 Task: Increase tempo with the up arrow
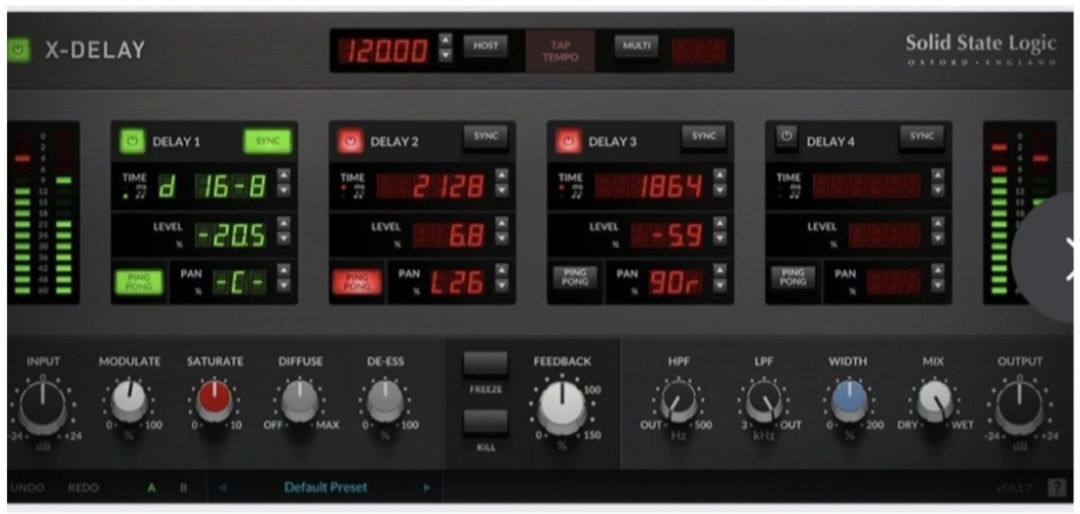446,40
